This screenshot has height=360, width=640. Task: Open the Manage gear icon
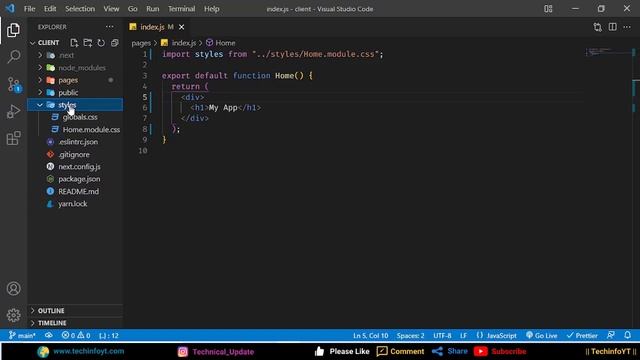click(13, 315)
